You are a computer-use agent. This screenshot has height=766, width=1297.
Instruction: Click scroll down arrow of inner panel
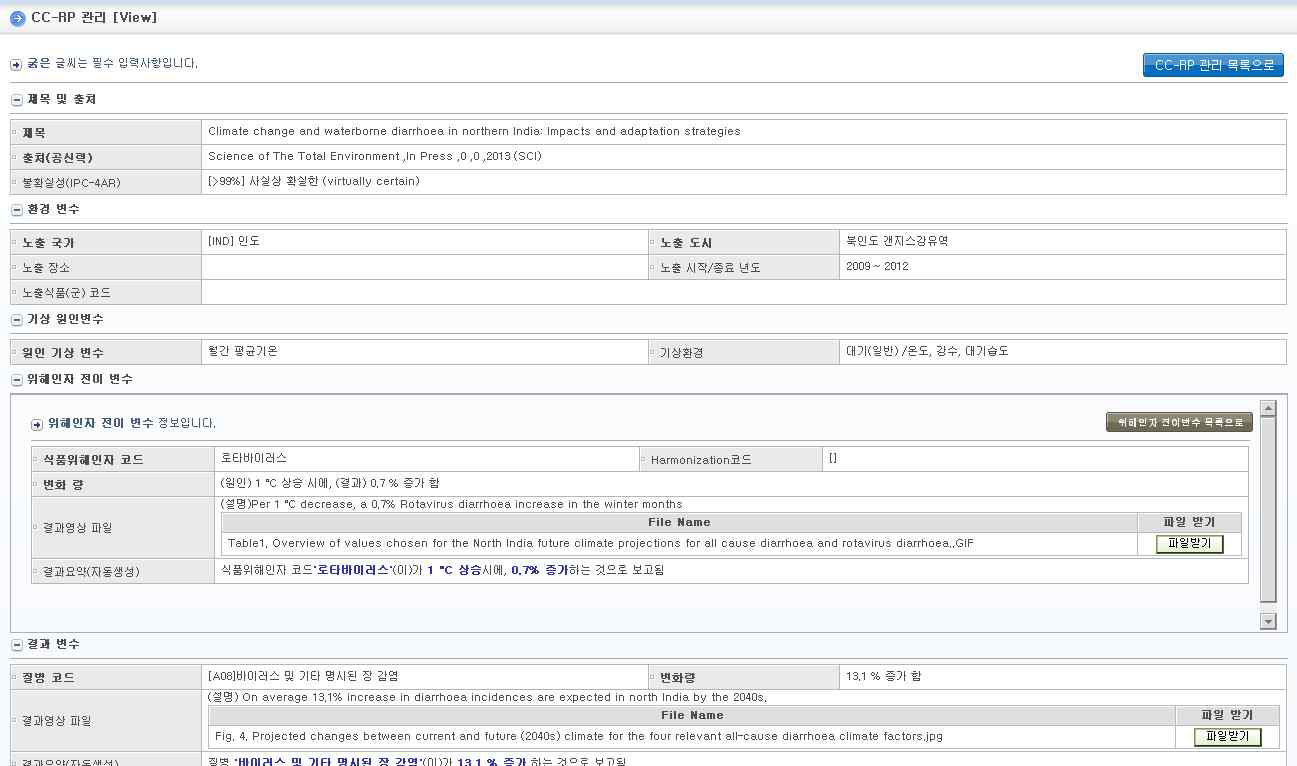[1268, 622]
